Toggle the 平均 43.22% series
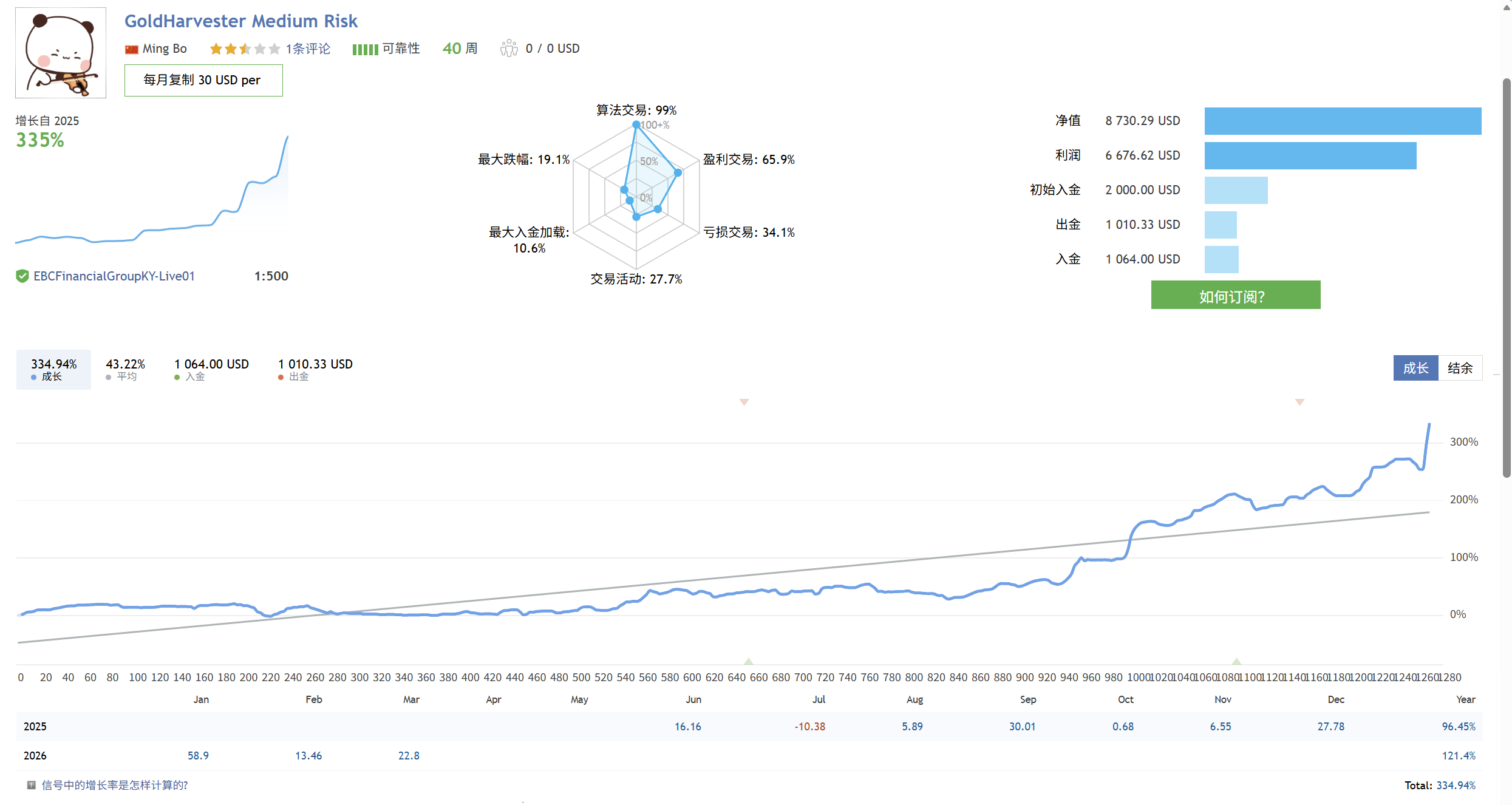1512x805 pixels. [x=125, y=369]
